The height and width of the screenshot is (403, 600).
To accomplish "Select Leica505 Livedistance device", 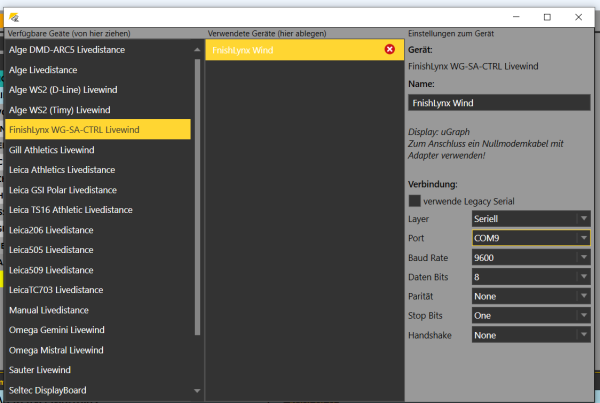I will (98, 250).
